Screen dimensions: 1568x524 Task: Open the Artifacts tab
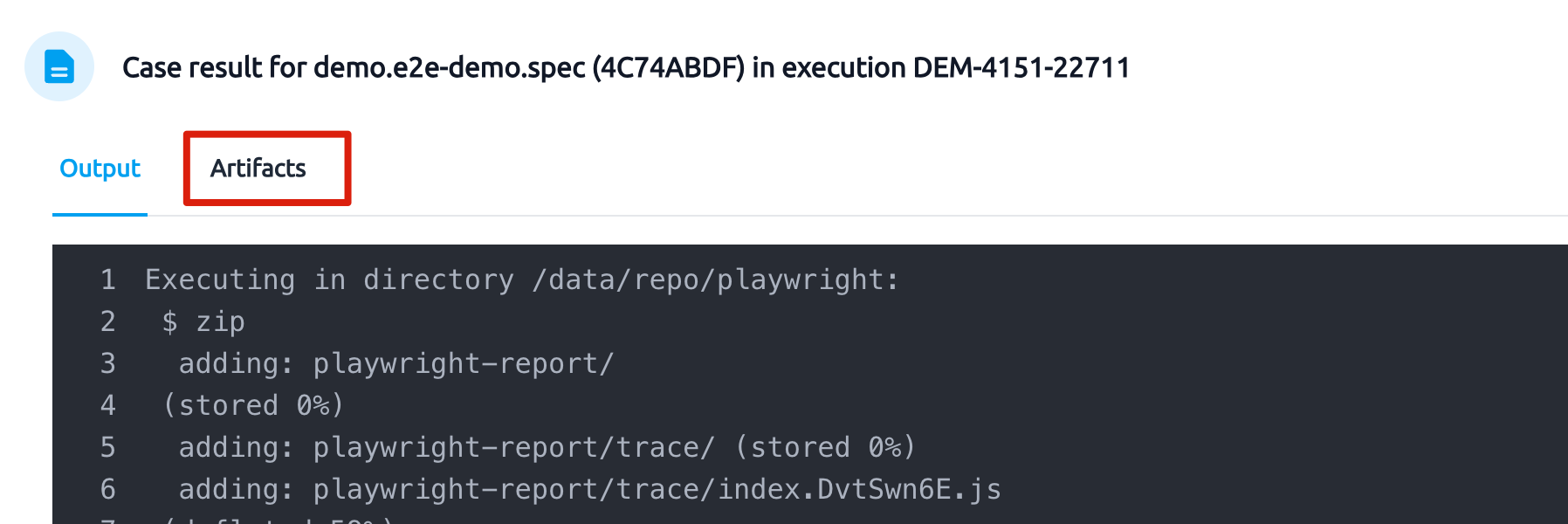258,169
